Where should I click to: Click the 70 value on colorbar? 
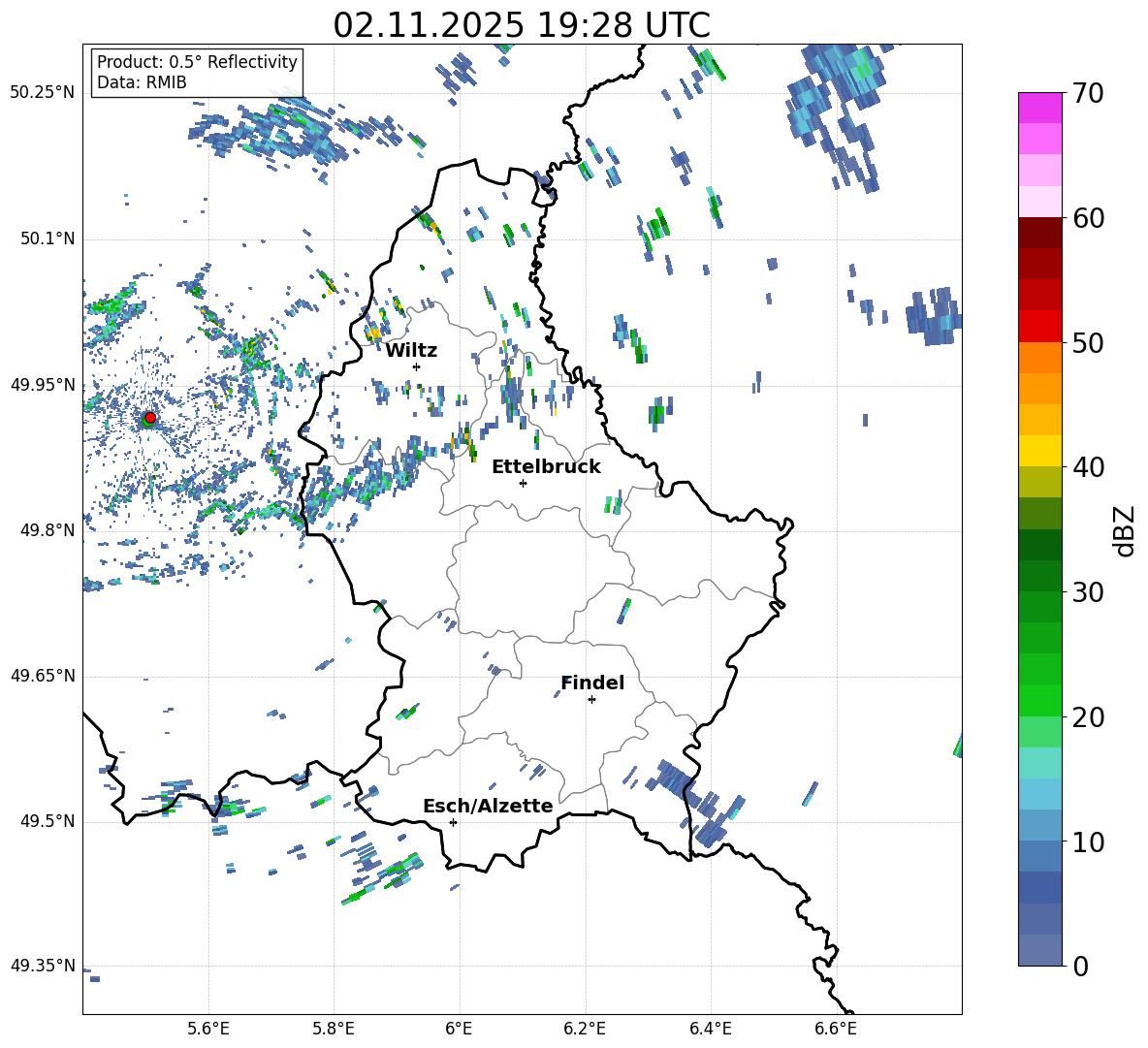click(x=1088, y=94)
